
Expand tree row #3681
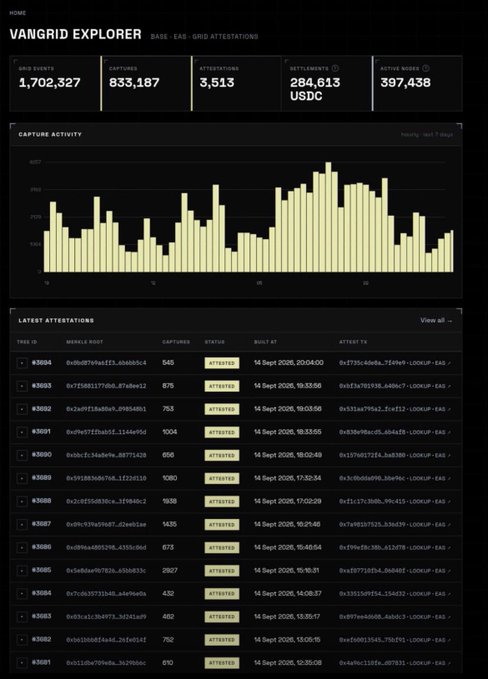(22, 663)
